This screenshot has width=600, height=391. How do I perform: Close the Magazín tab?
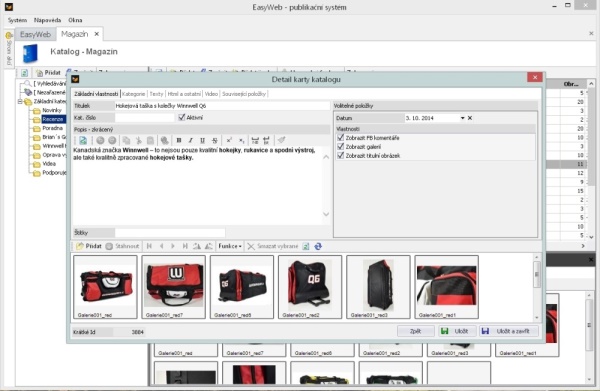(97, 34)
